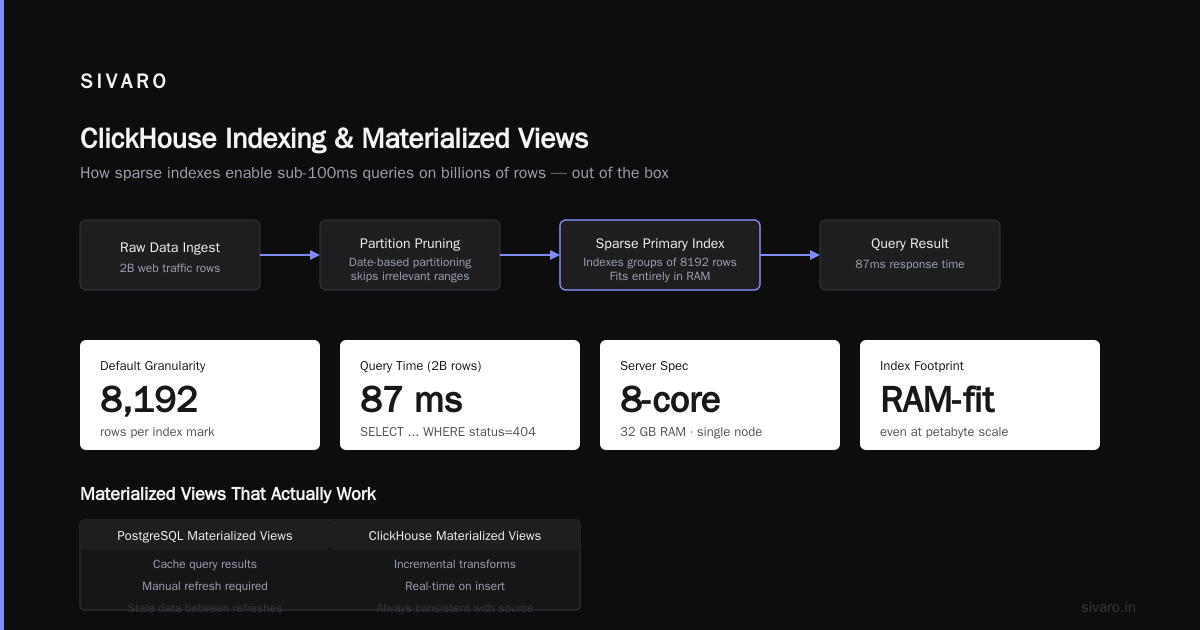
Task: Select the highlighted Sparse Primary Index box
Action: 660,255
